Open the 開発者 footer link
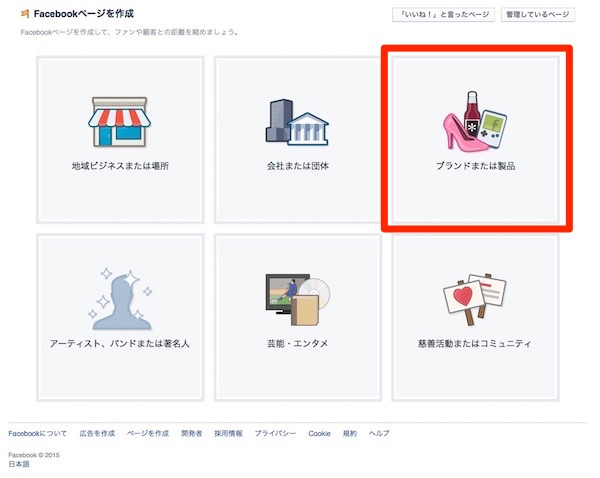Viewport: 600px width, 478px height. tap(191, 433)
